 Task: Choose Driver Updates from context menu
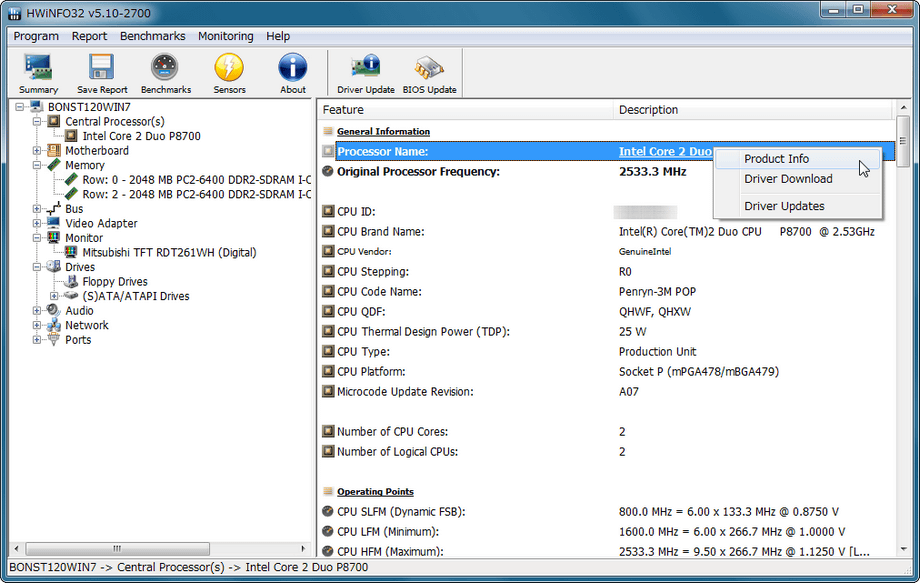click(x=797, y=206)
